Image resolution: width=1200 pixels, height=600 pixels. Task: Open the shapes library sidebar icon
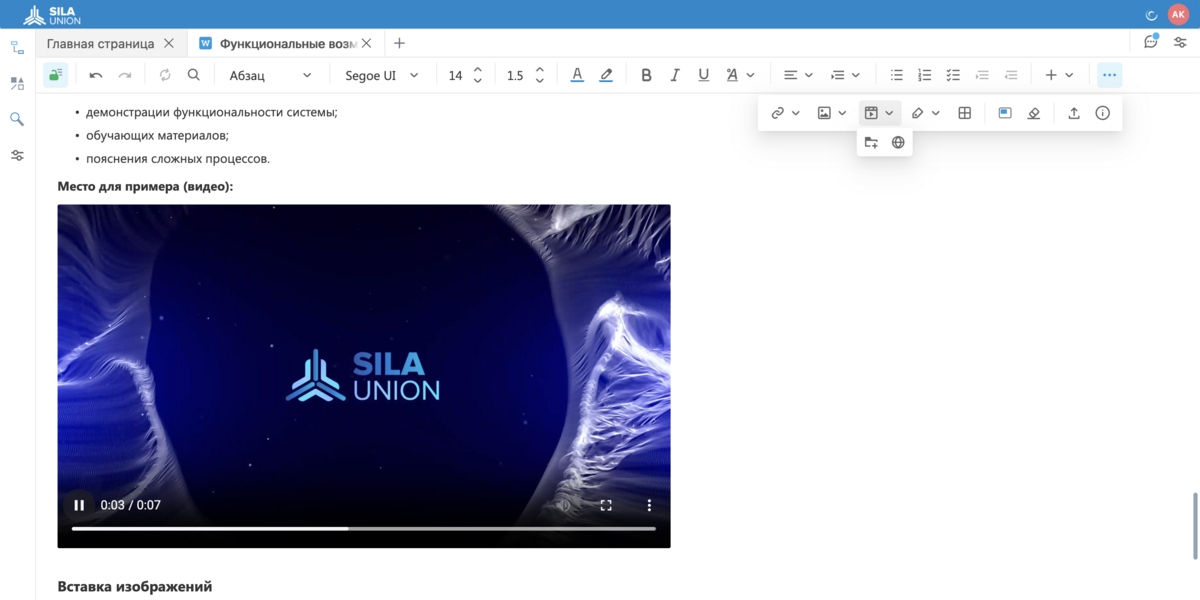pos(17,84)
